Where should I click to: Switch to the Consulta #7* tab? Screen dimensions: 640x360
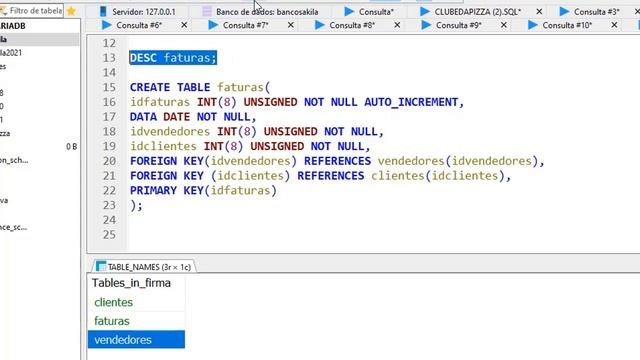(x=238, y=25)
